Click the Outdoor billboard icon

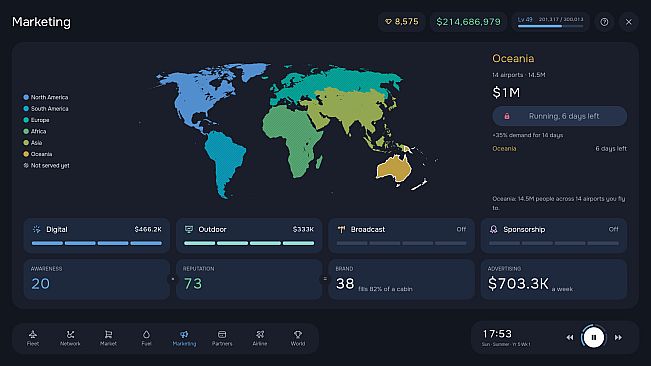click(x=189, y=229)
